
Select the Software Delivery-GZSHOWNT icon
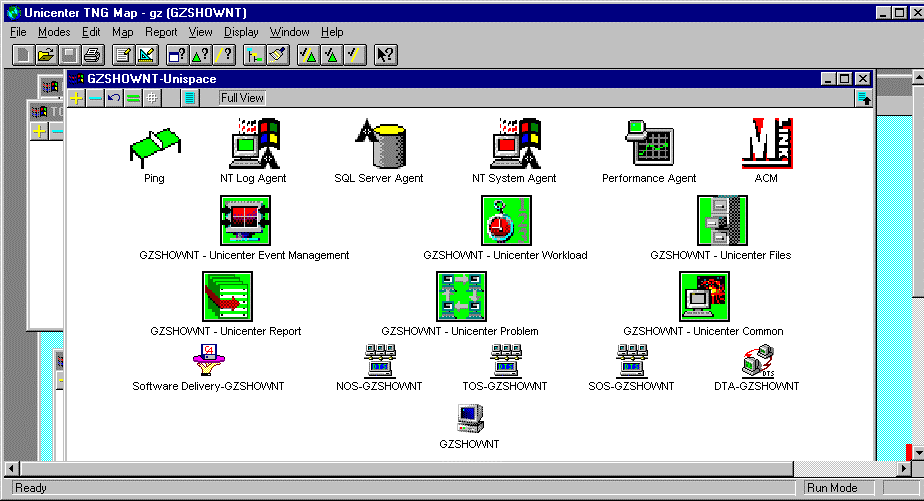pyautogui.click(x=209, y=360)
